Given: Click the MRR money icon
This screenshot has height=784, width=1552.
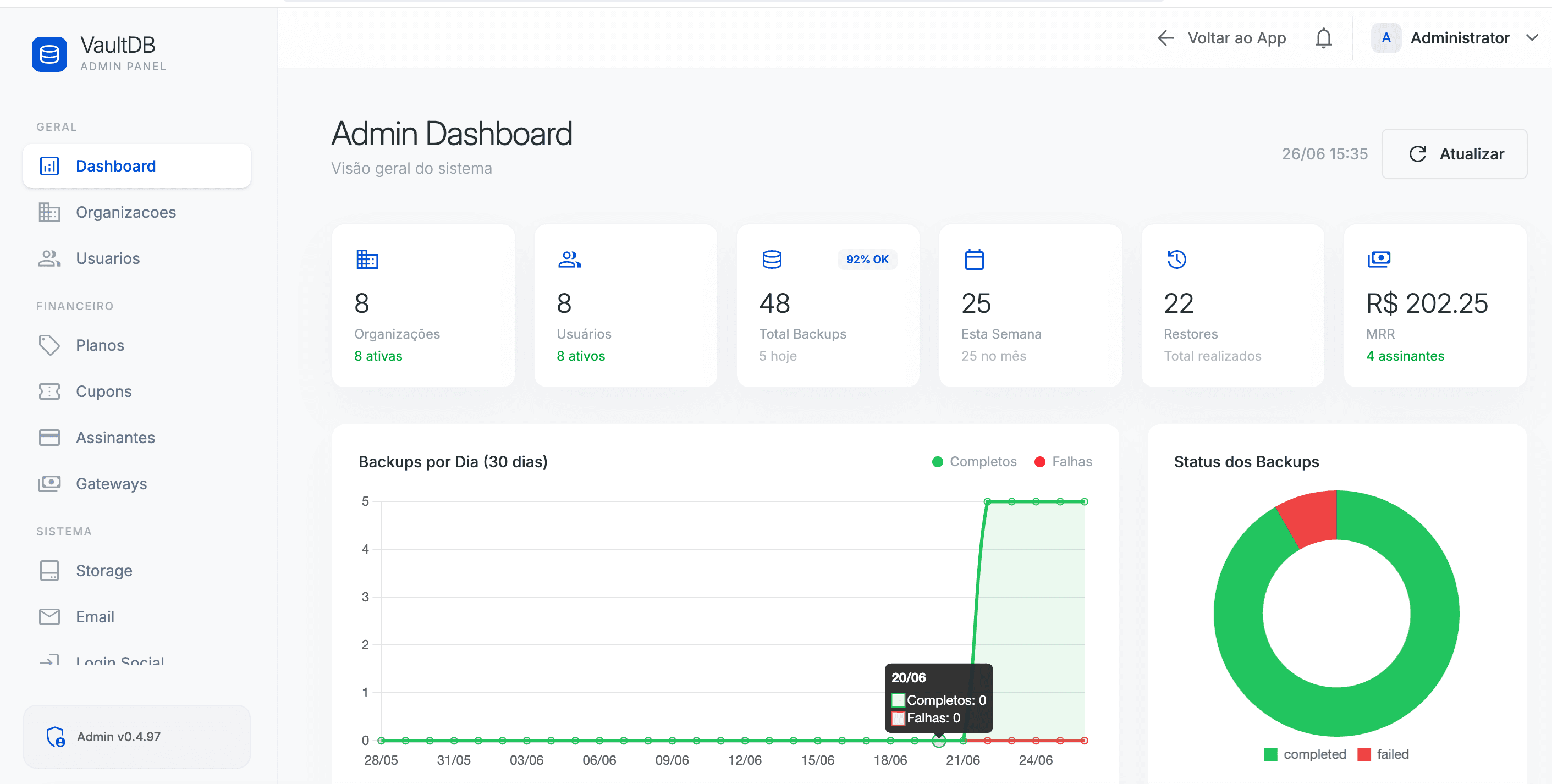Looking at the screenshot, I should (1379, 259).
